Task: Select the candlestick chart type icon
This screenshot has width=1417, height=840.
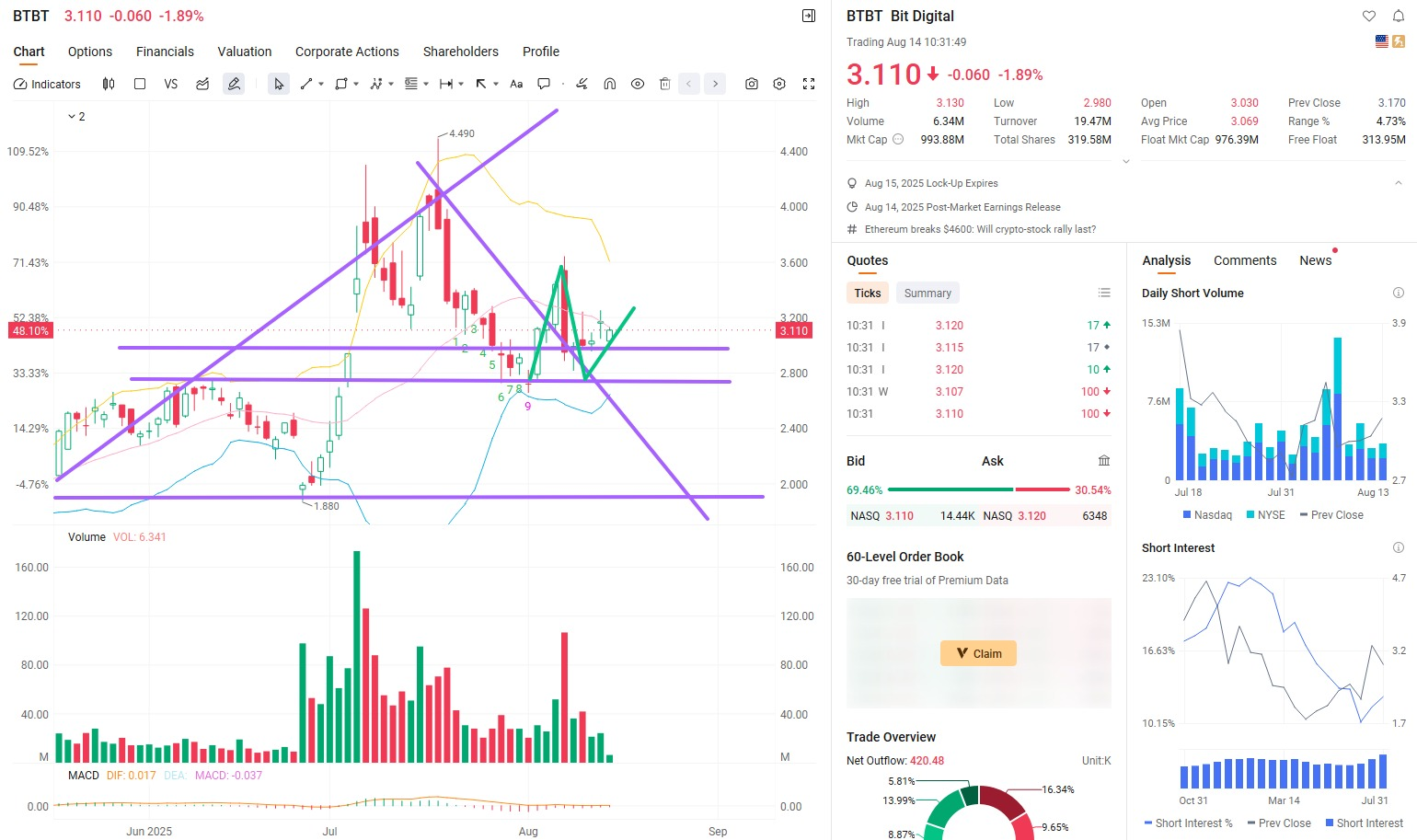Action: (109, 84)
